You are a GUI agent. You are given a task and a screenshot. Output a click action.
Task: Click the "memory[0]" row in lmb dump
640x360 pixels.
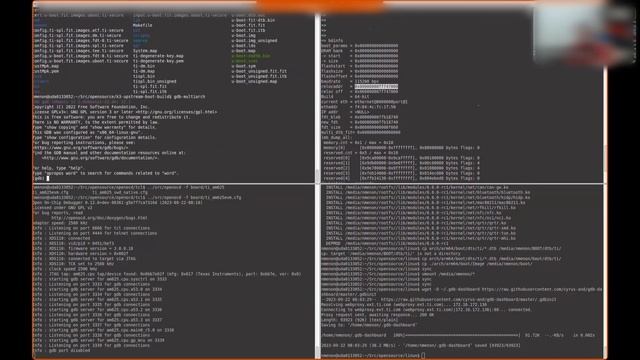tap(401, 148)
